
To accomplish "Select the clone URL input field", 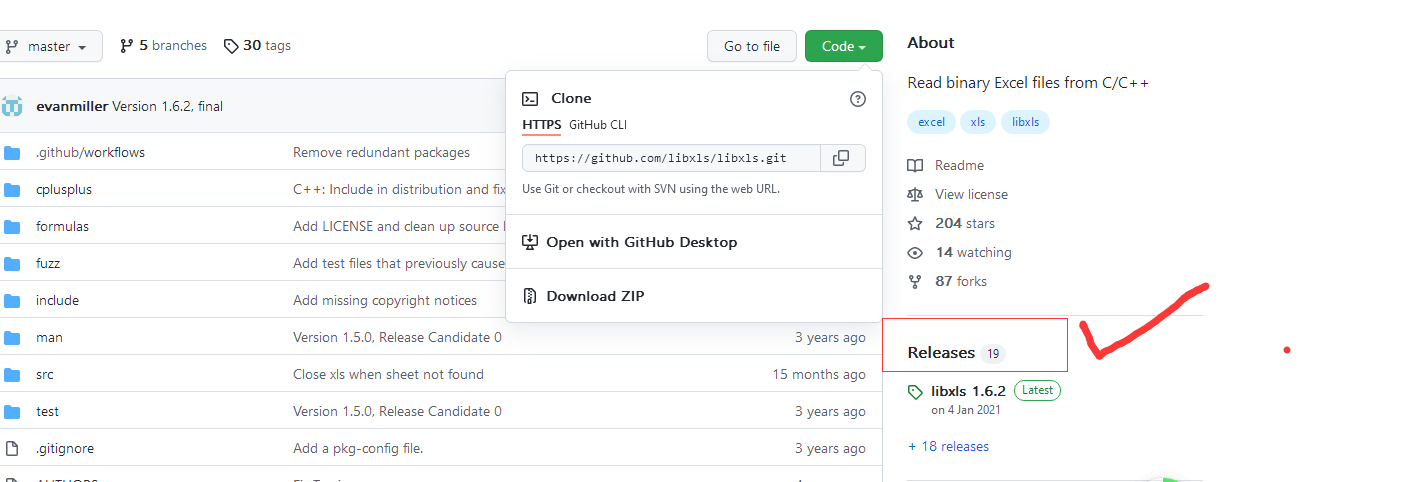I will [x=671, y=158].
